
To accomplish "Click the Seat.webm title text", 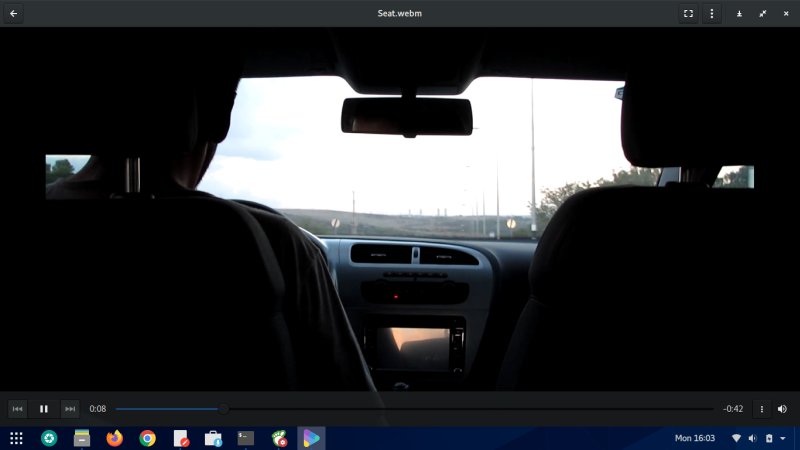I will pyautogui.click(x=399, y=13).
